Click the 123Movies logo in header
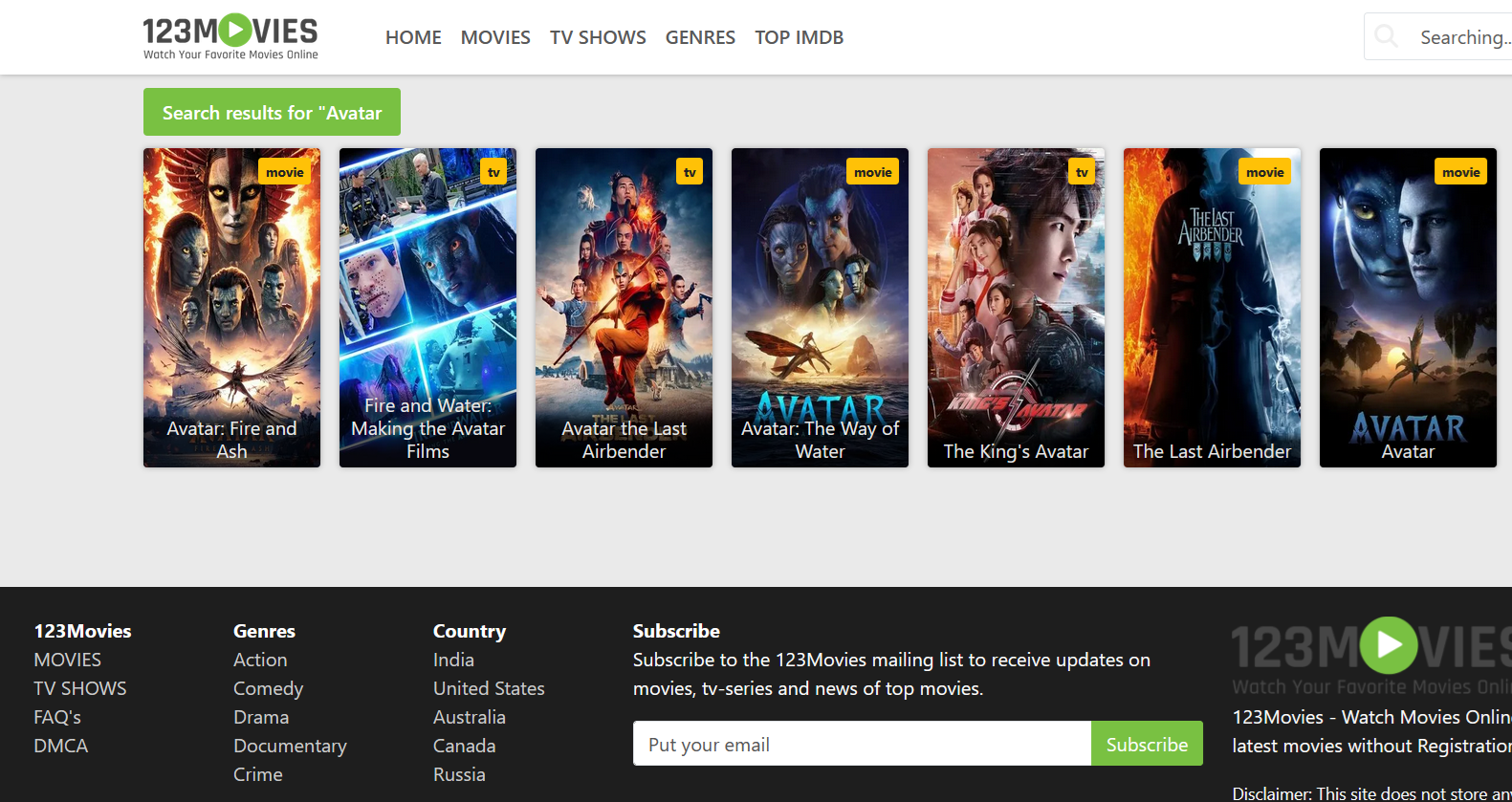Screen dimensions: 1512x802 coord(230,37)
